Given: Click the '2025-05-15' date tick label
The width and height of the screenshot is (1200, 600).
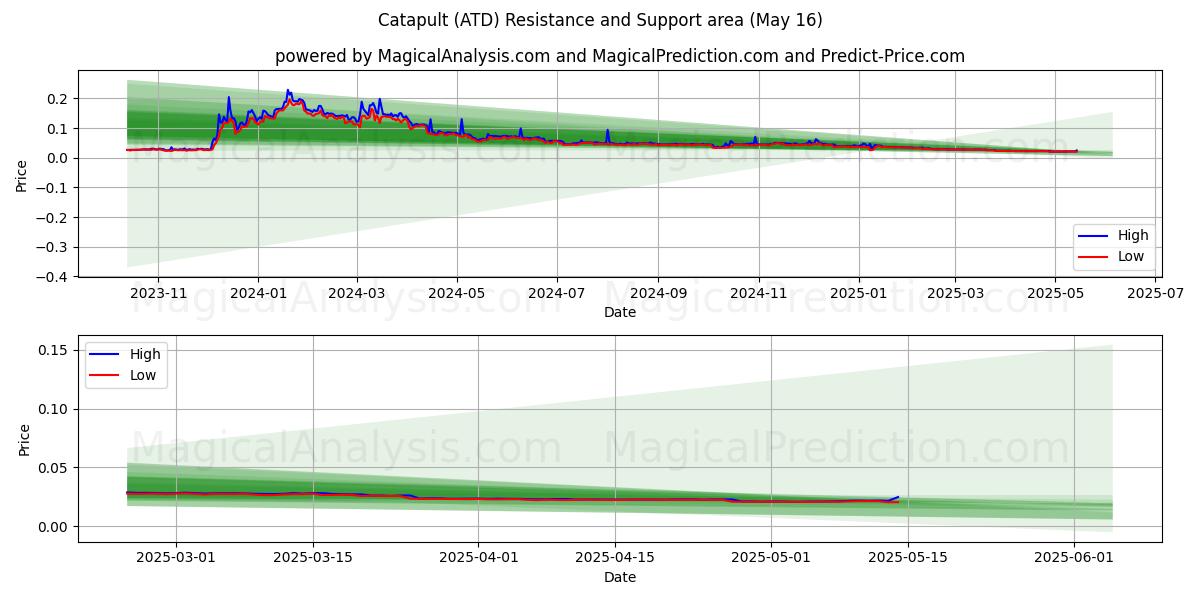Looking at the screenshot, I should click(908, 558).
